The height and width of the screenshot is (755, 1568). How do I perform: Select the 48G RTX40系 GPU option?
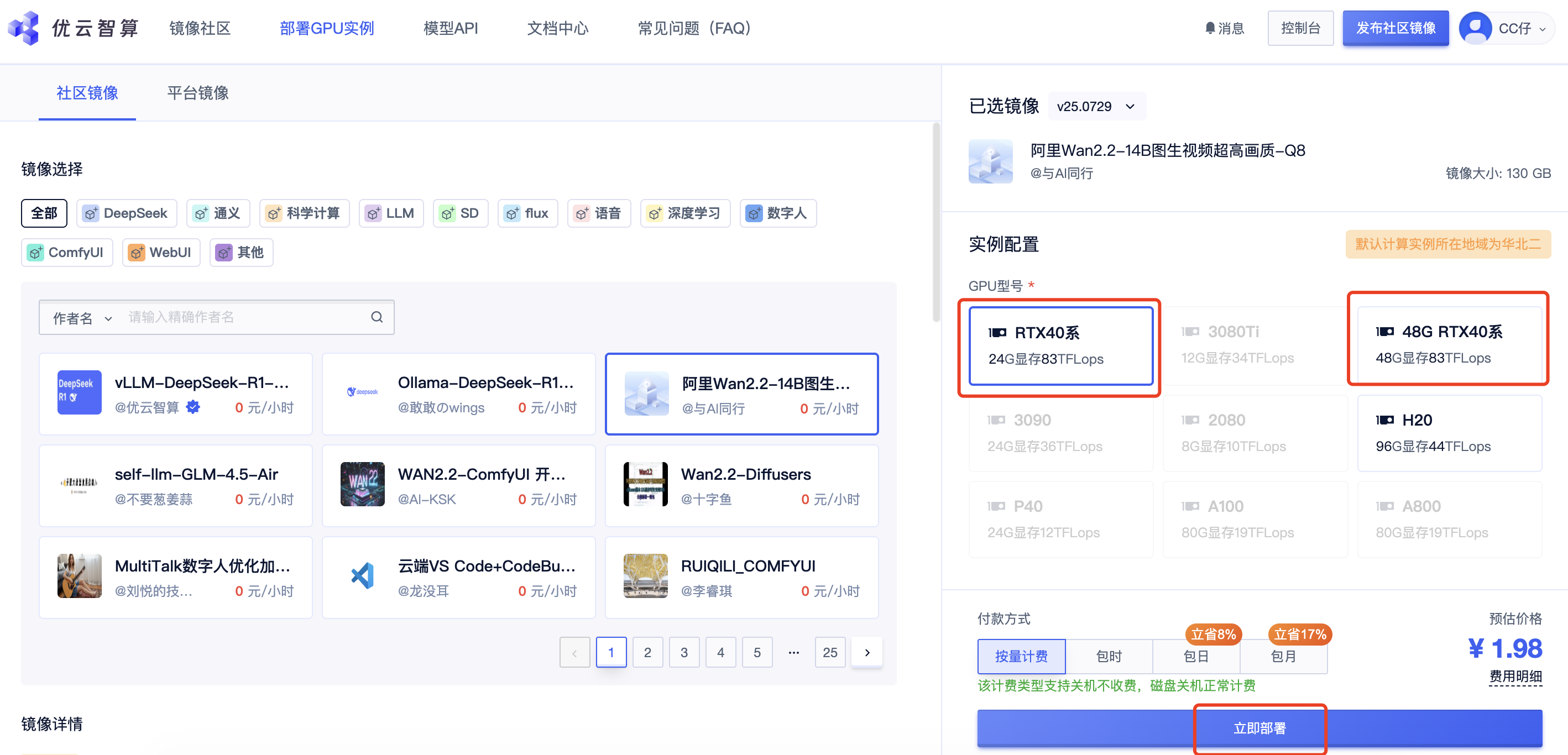(1449, 344)
